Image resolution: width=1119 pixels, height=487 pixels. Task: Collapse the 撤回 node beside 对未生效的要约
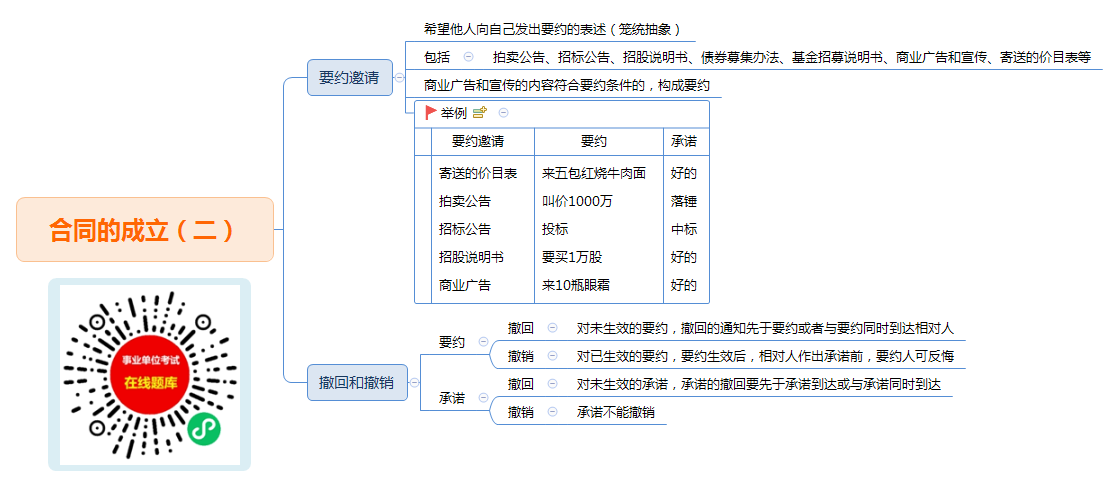click(x=552, y=328)
